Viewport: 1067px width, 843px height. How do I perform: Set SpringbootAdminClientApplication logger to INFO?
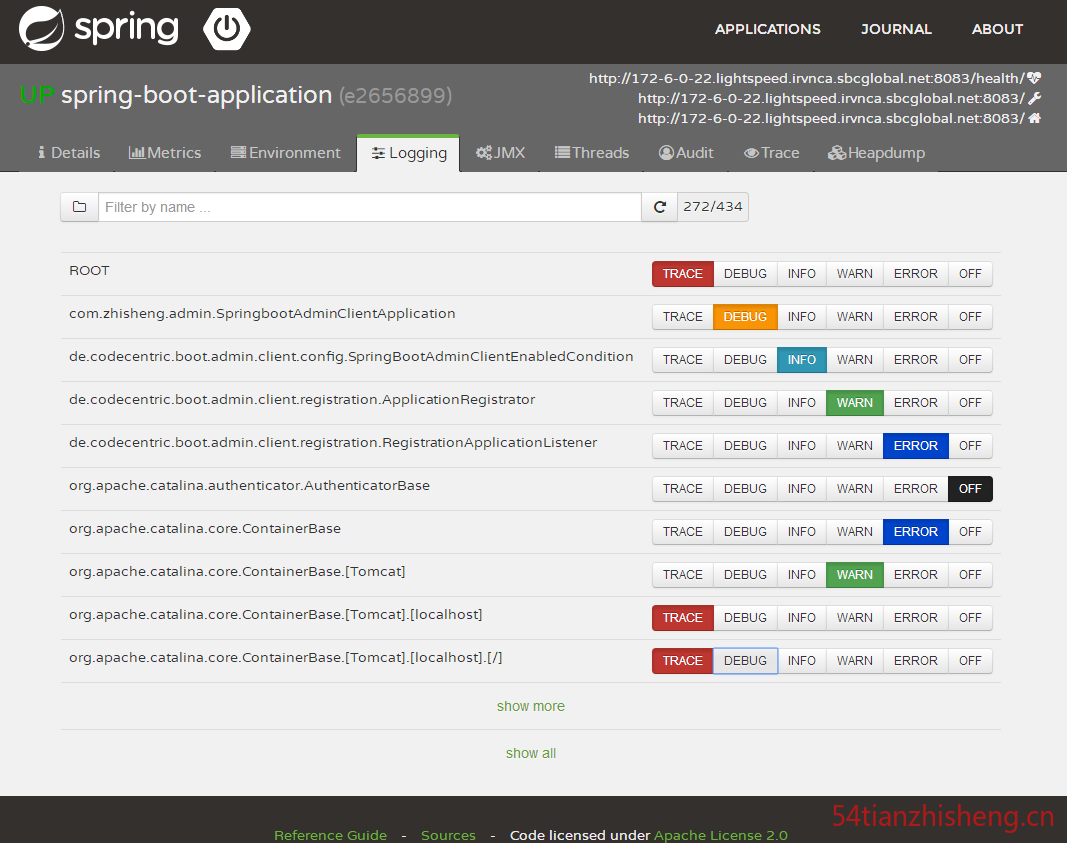pos(802,317)
